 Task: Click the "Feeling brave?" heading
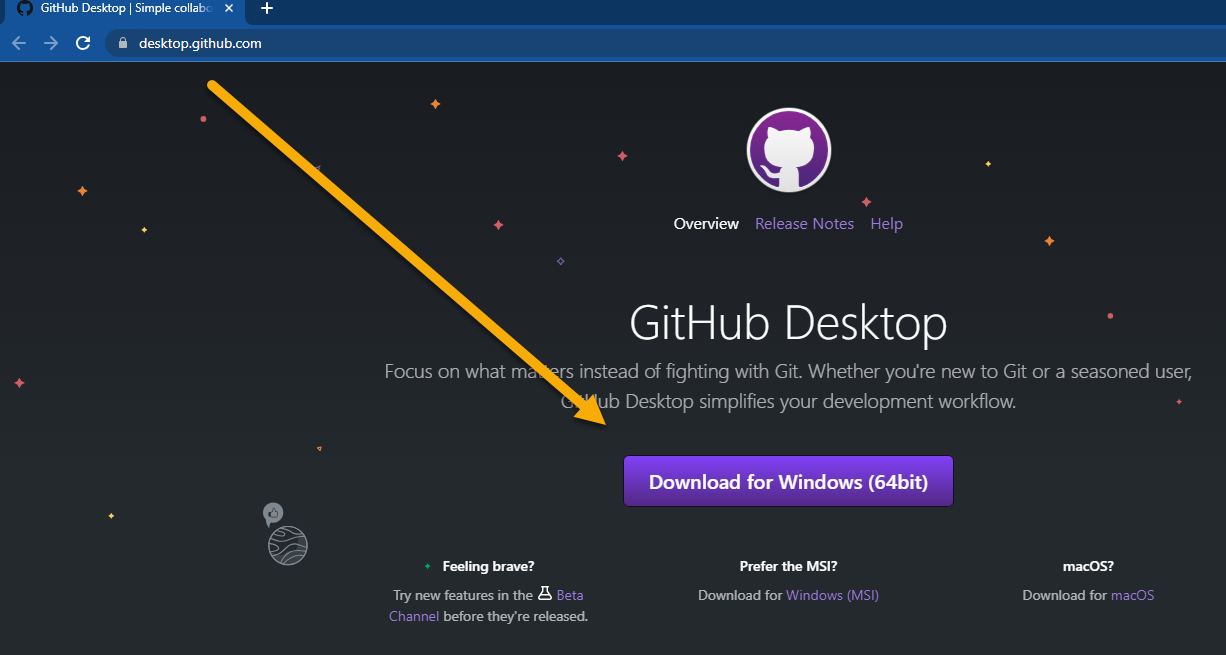[x=488, y=566]
